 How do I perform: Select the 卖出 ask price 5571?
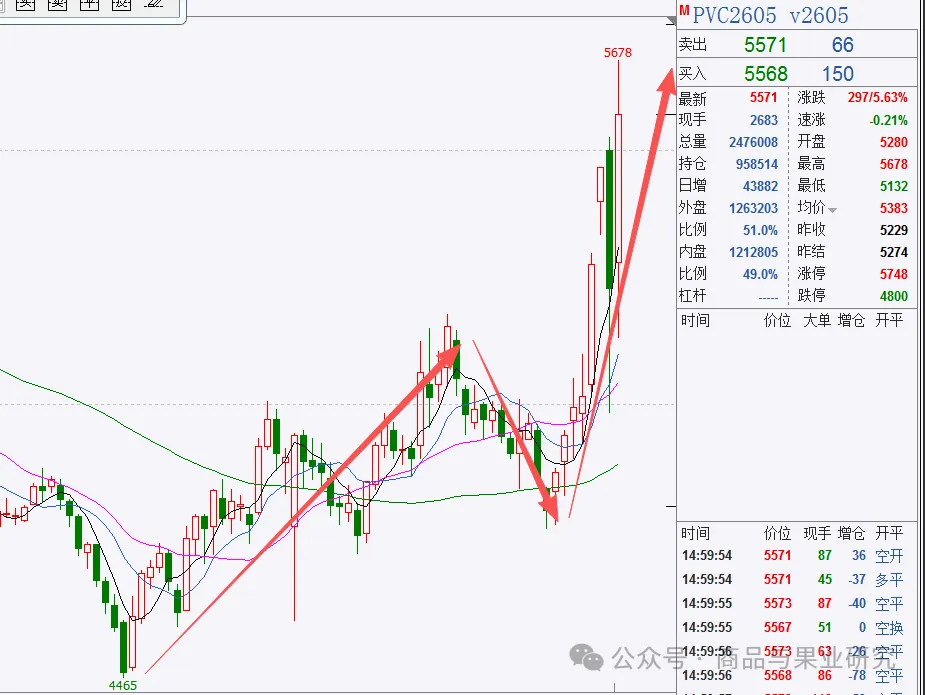point(765,45)
